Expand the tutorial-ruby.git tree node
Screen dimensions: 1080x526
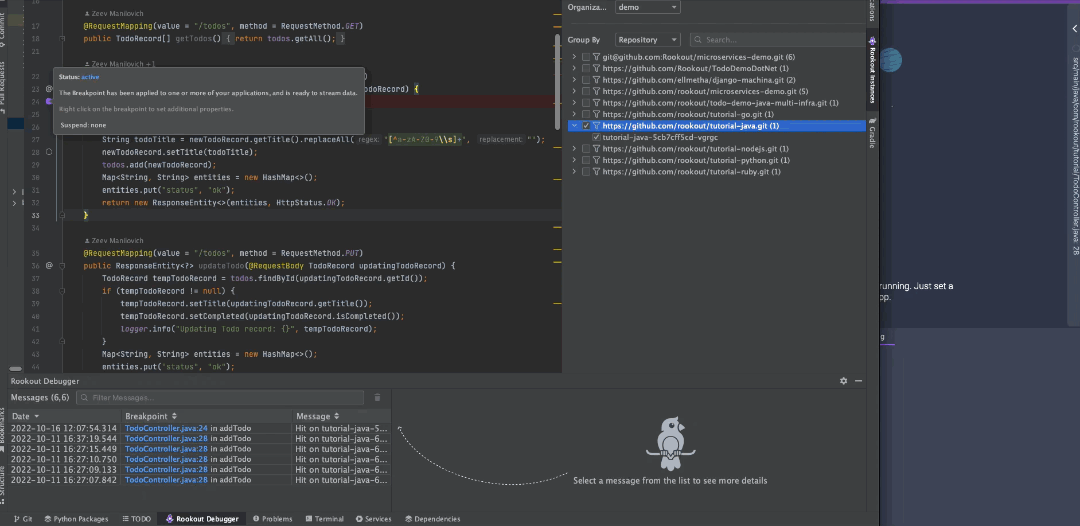[574, 171]
